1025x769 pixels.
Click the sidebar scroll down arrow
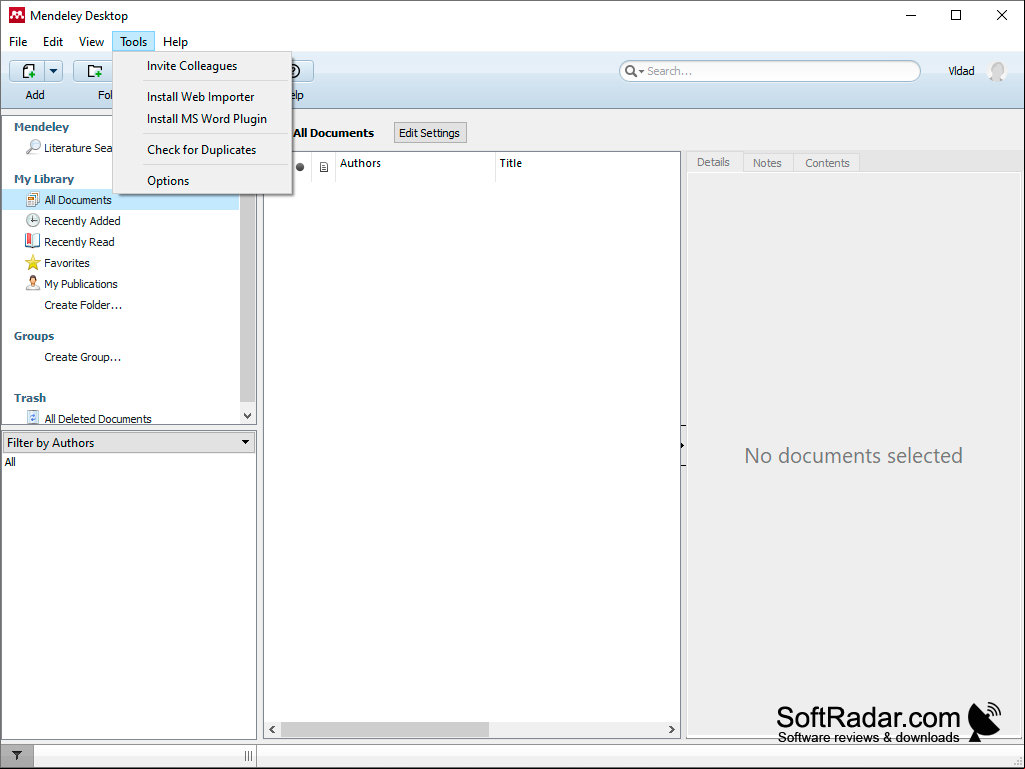[x=247, y=415]
